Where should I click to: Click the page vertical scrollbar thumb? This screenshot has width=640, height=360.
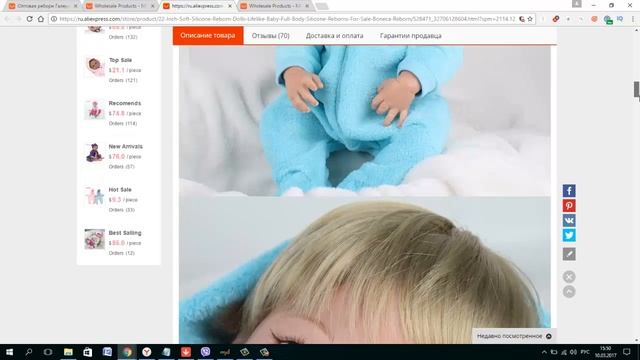[x=636, y=89]
